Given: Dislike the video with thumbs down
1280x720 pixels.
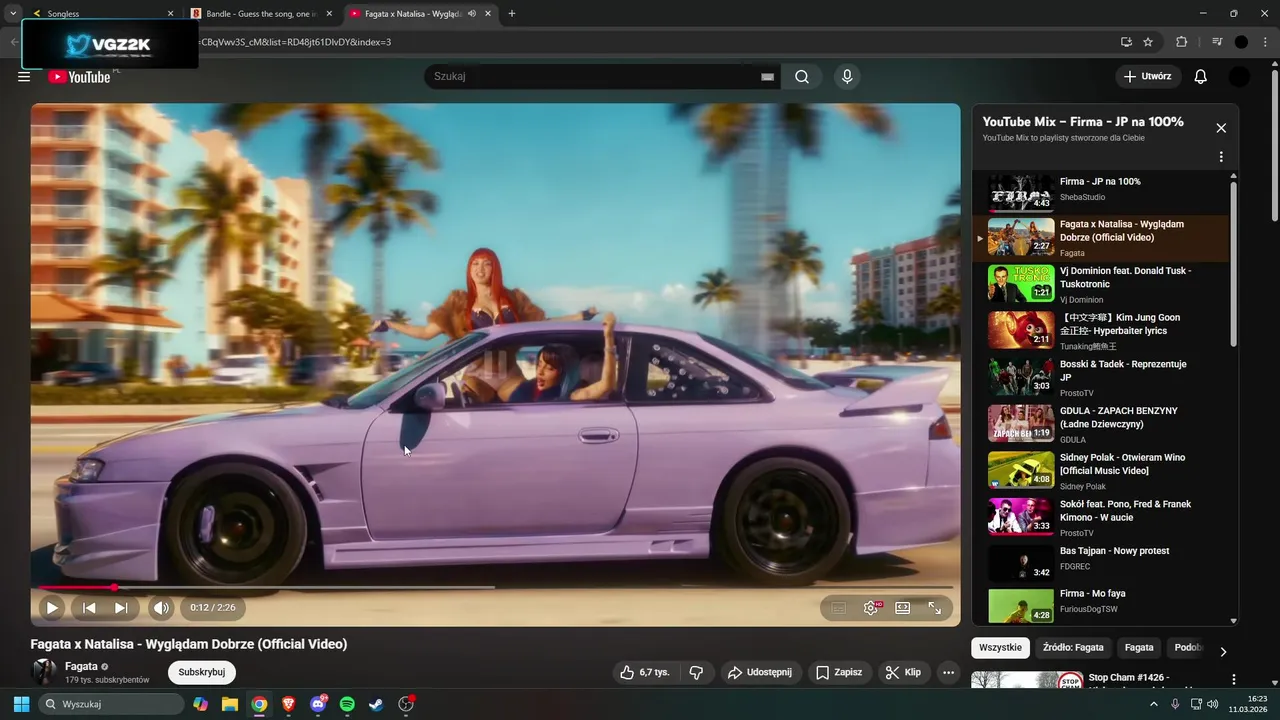Looking at the screenshot, I should pos(697,673).
